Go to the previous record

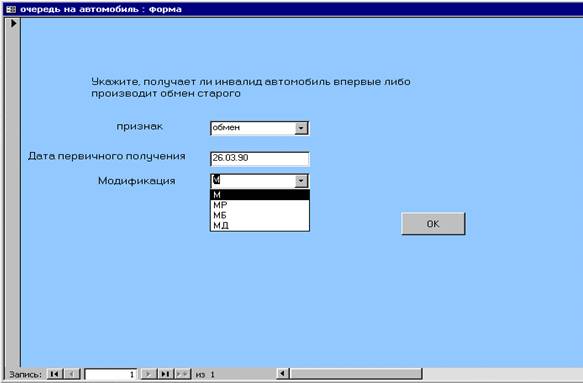pos(72,374)
